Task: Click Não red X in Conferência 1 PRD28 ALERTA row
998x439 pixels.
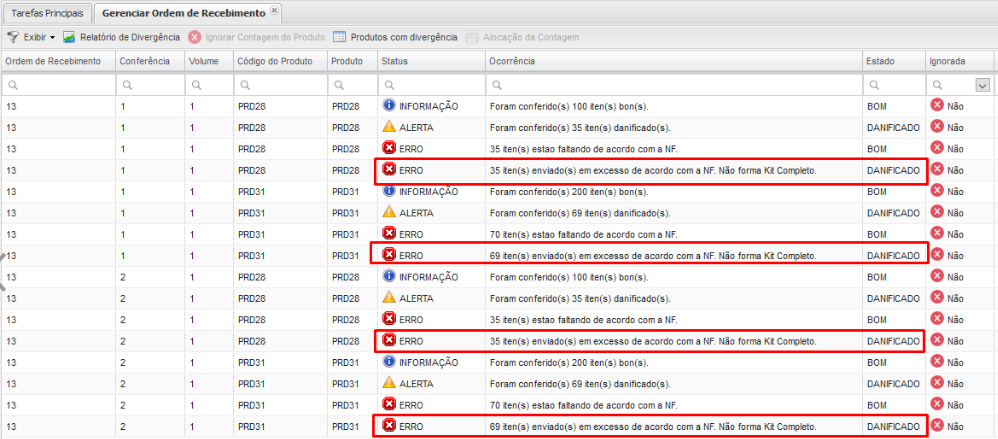Action: (937, 127)
